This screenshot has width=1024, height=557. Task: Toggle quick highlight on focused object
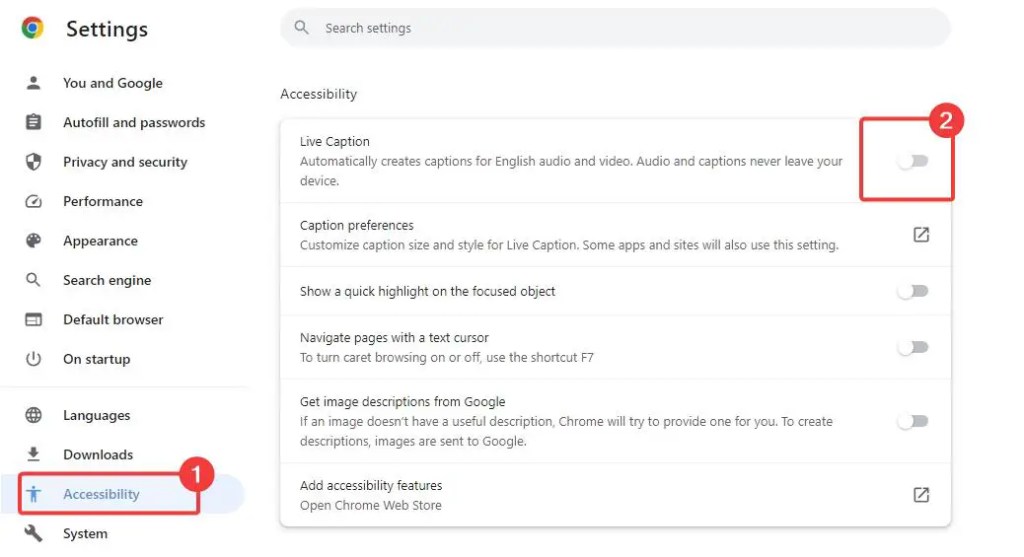point(912,291)
